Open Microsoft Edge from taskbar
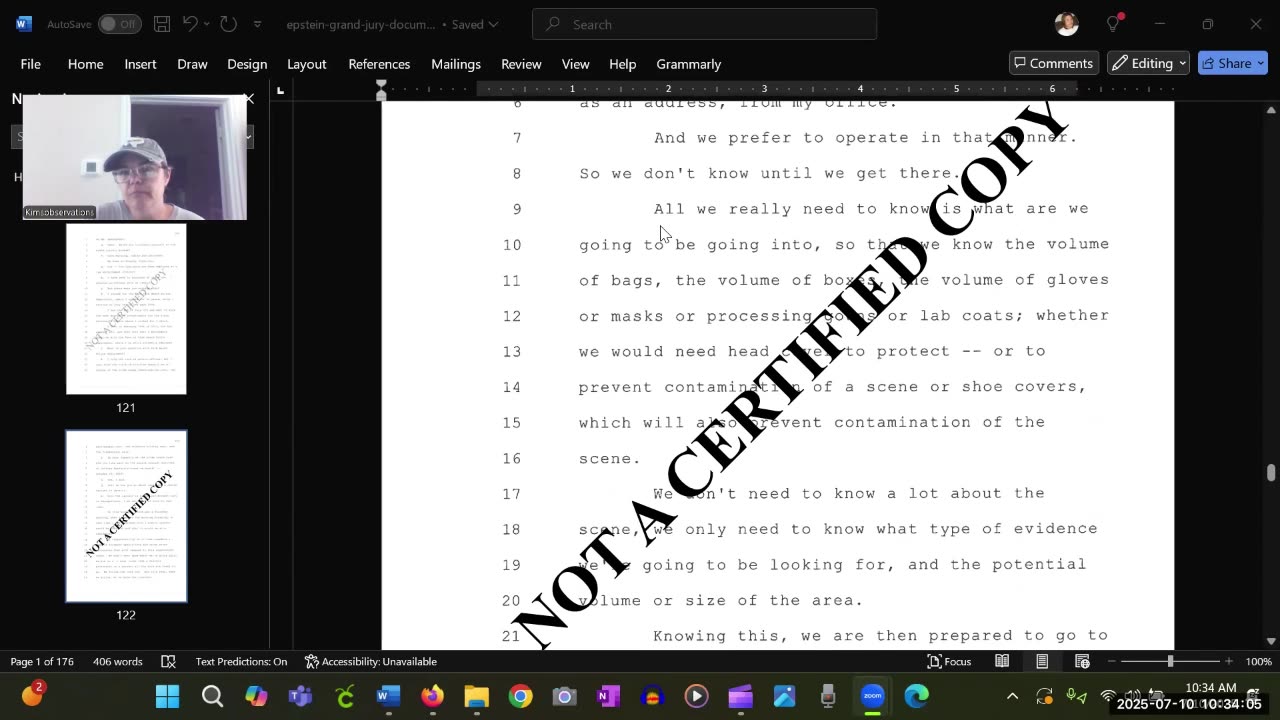 [916, 696]
